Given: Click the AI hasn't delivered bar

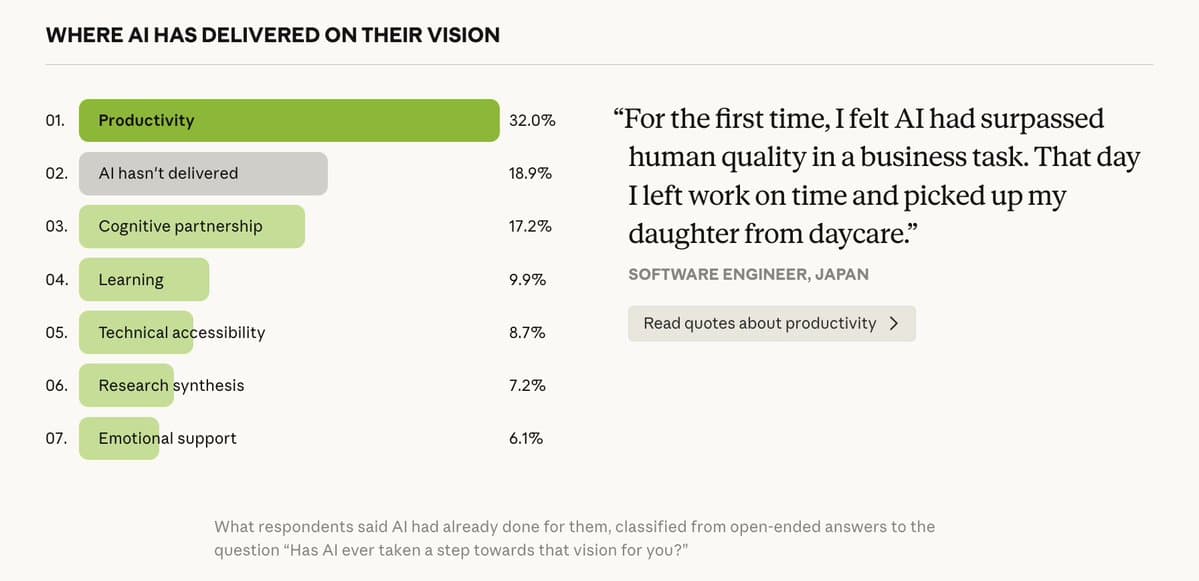Looking at the screenshot, I should click(x=203, y=173).
